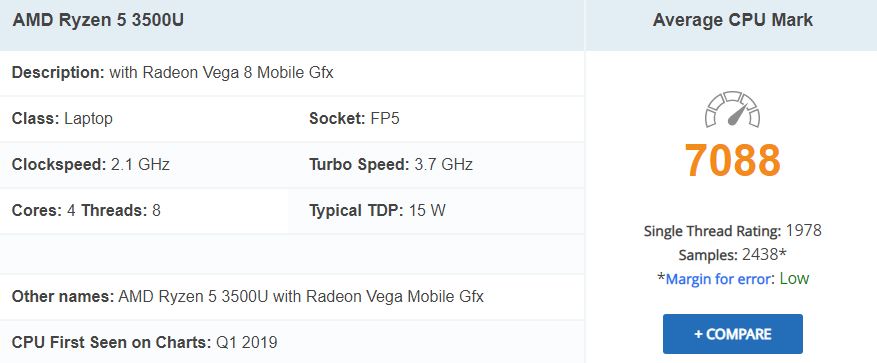The width and height of the screenshot is (877, 363).
Task: Click the + COMPARE button
Action: [733, 334]
